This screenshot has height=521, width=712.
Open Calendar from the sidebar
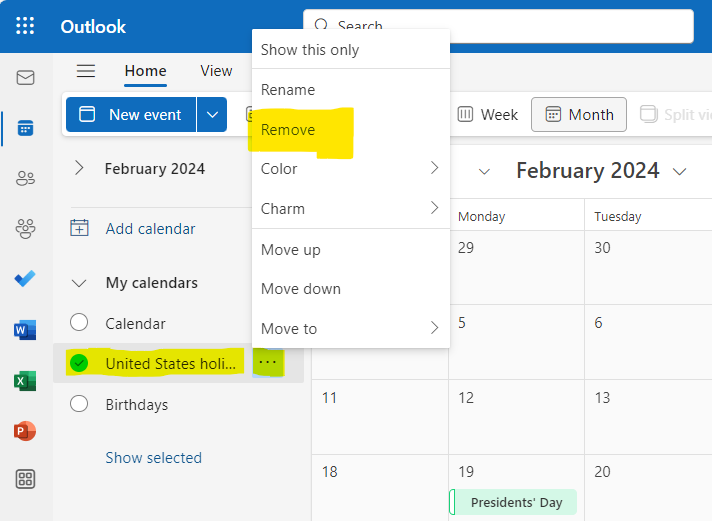(x=25, y=128)
